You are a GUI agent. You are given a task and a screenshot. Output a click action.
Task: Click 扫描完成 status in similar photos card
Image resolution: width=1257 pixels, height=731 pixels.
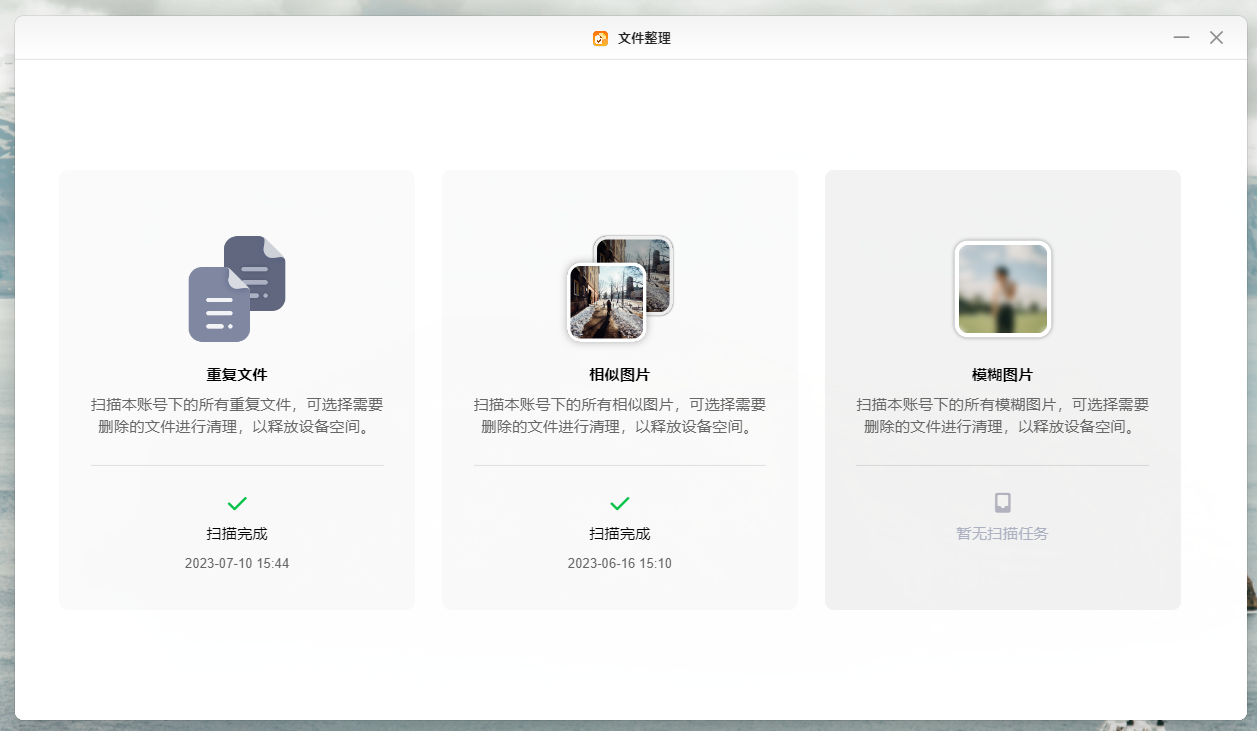pos(620,534)
